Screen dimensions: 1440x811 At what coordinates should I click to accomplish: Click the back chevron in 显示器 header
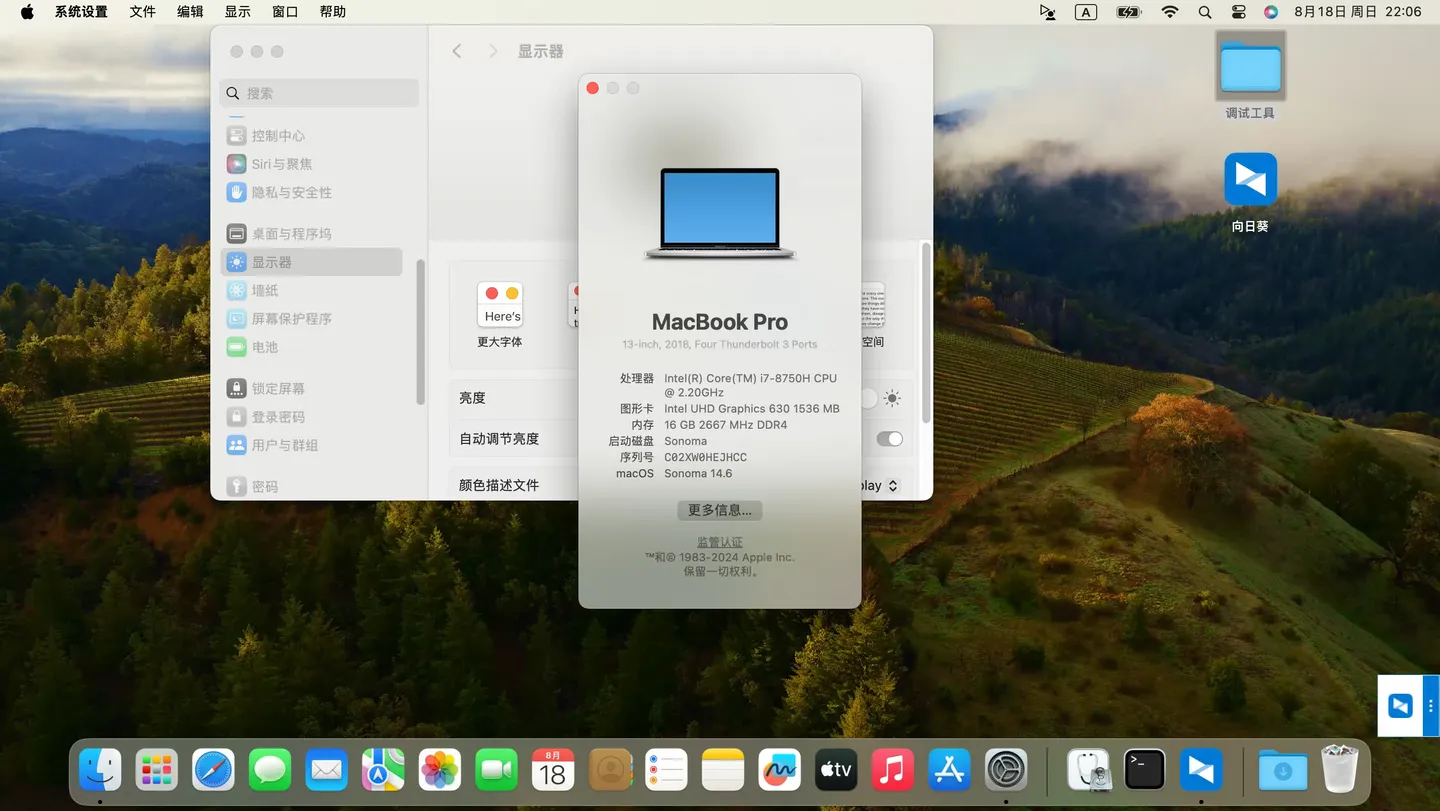(457, 51)
